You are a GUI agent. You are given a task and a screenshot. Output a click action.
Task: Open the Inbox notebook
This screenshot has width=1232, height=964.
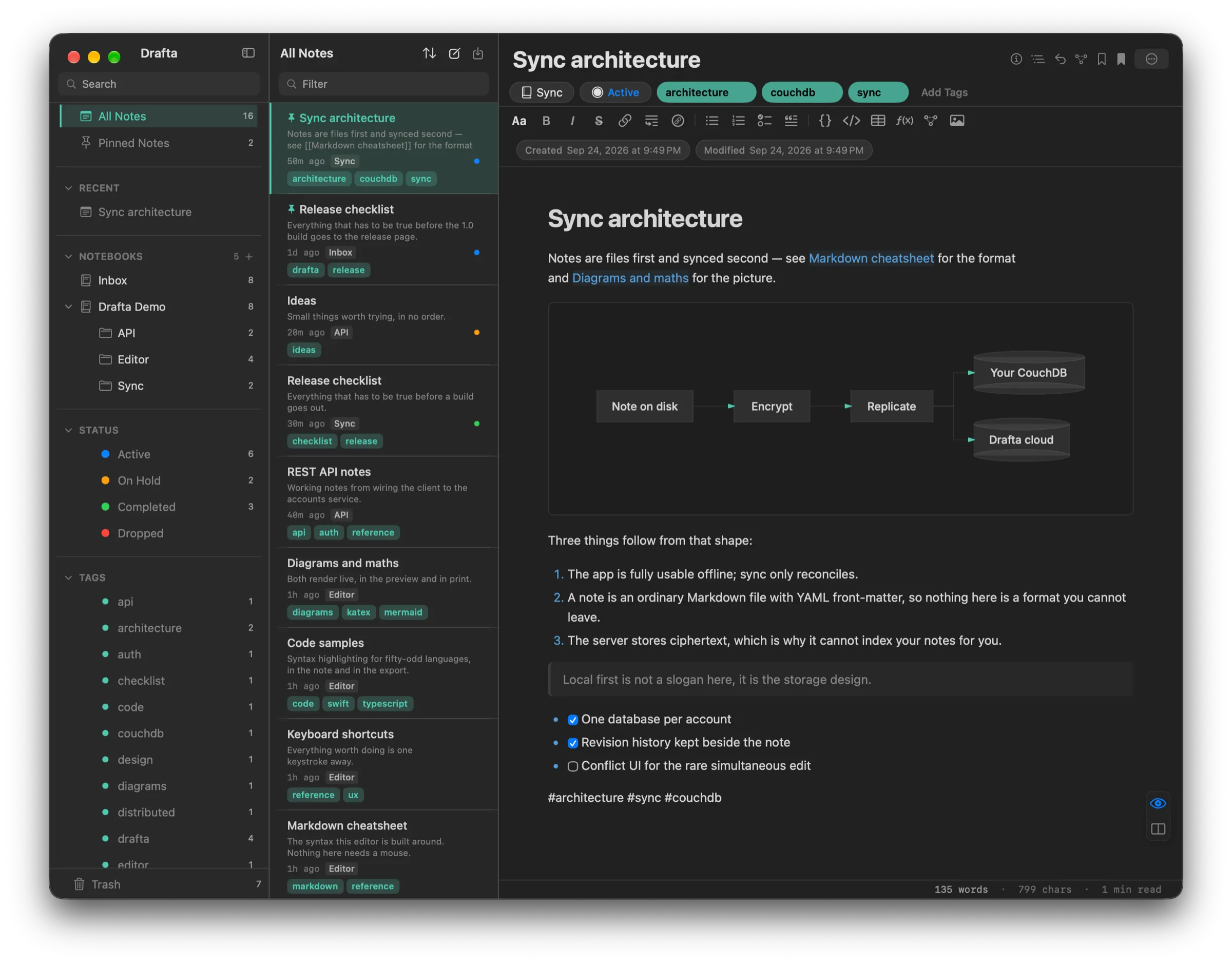(159, 280)
